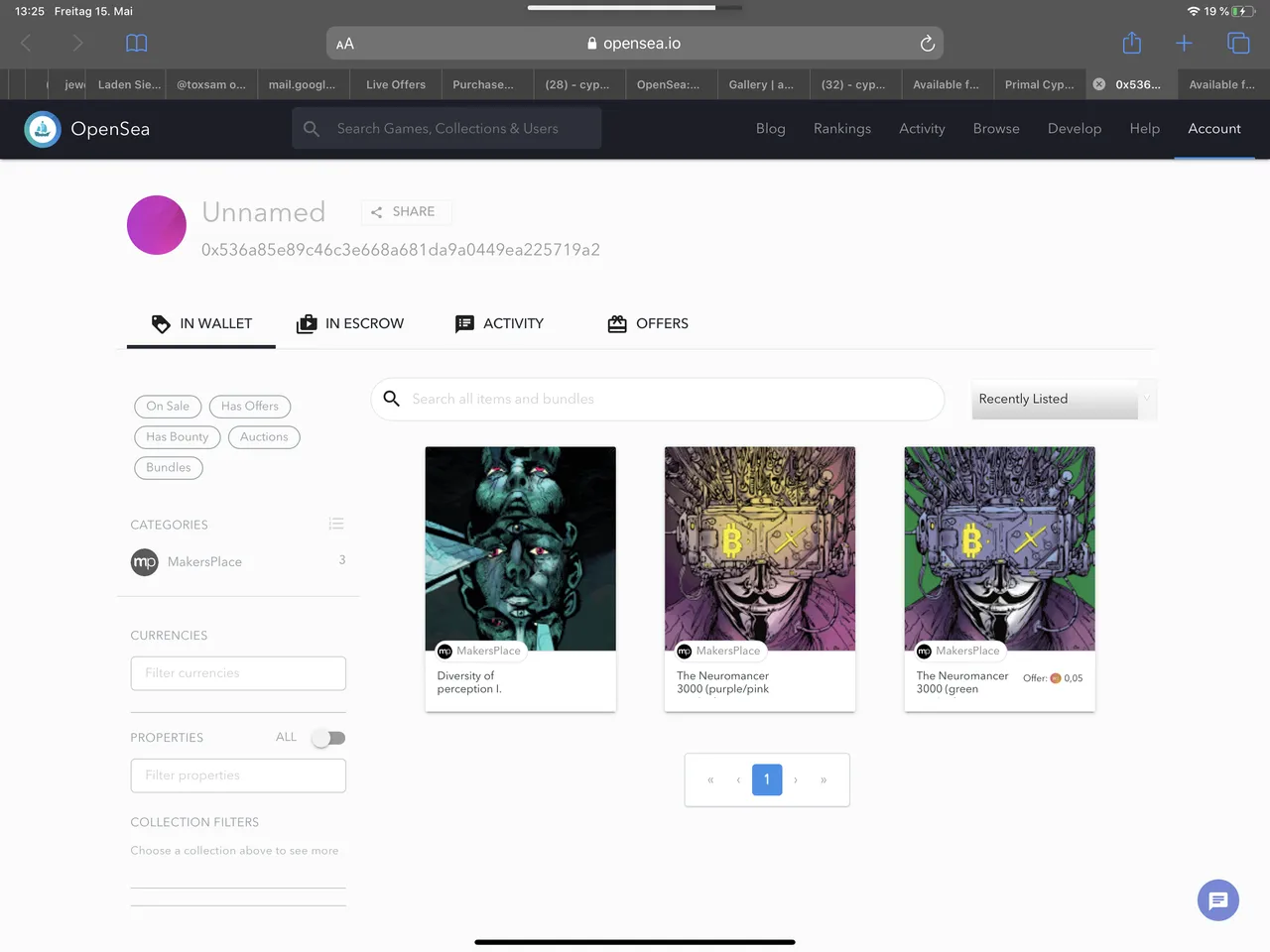Click the MakersPlace category logo in the Categories sidebar

click(145, 562)
